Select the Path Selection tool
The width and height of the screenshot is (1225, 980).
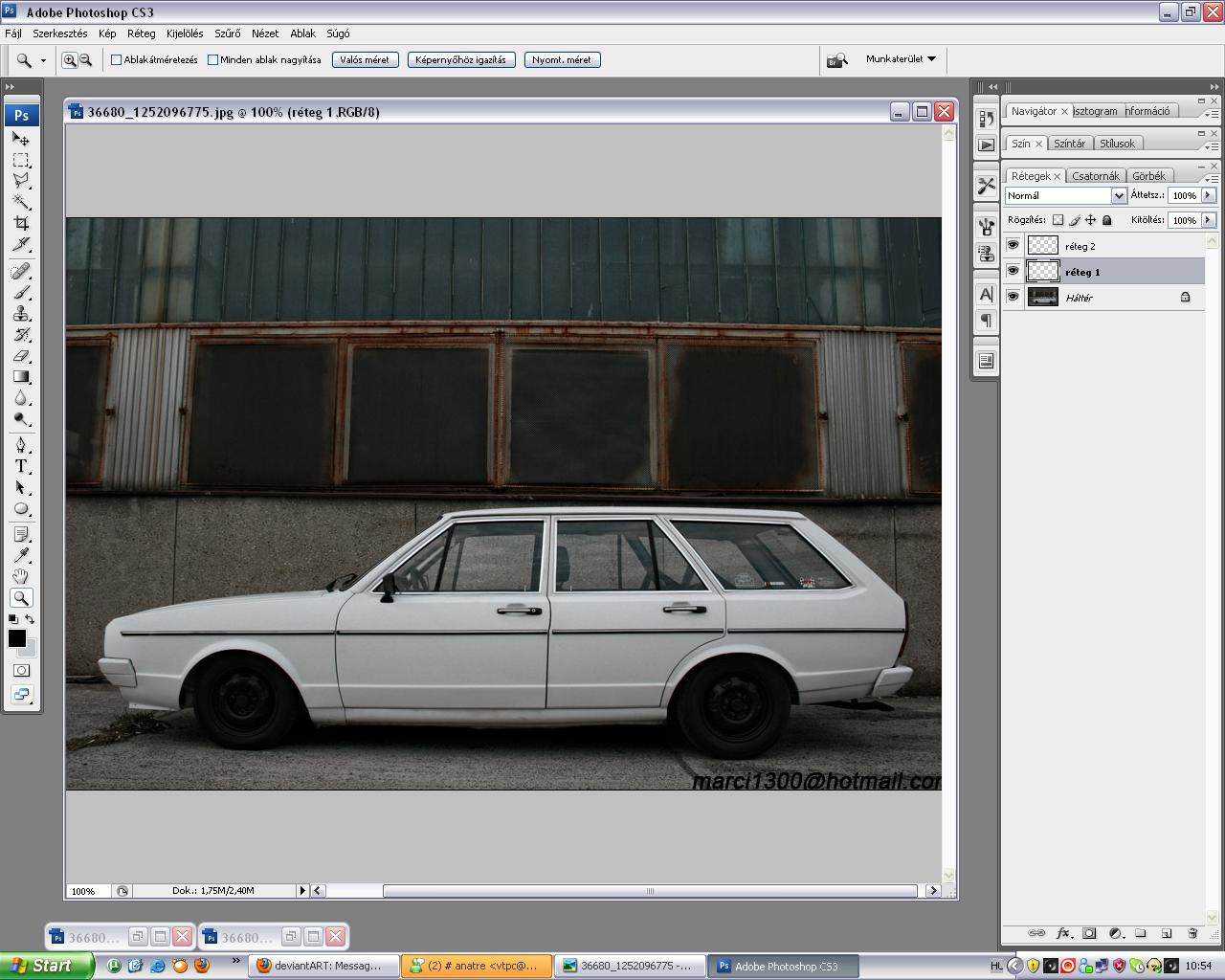click(21, 488)
